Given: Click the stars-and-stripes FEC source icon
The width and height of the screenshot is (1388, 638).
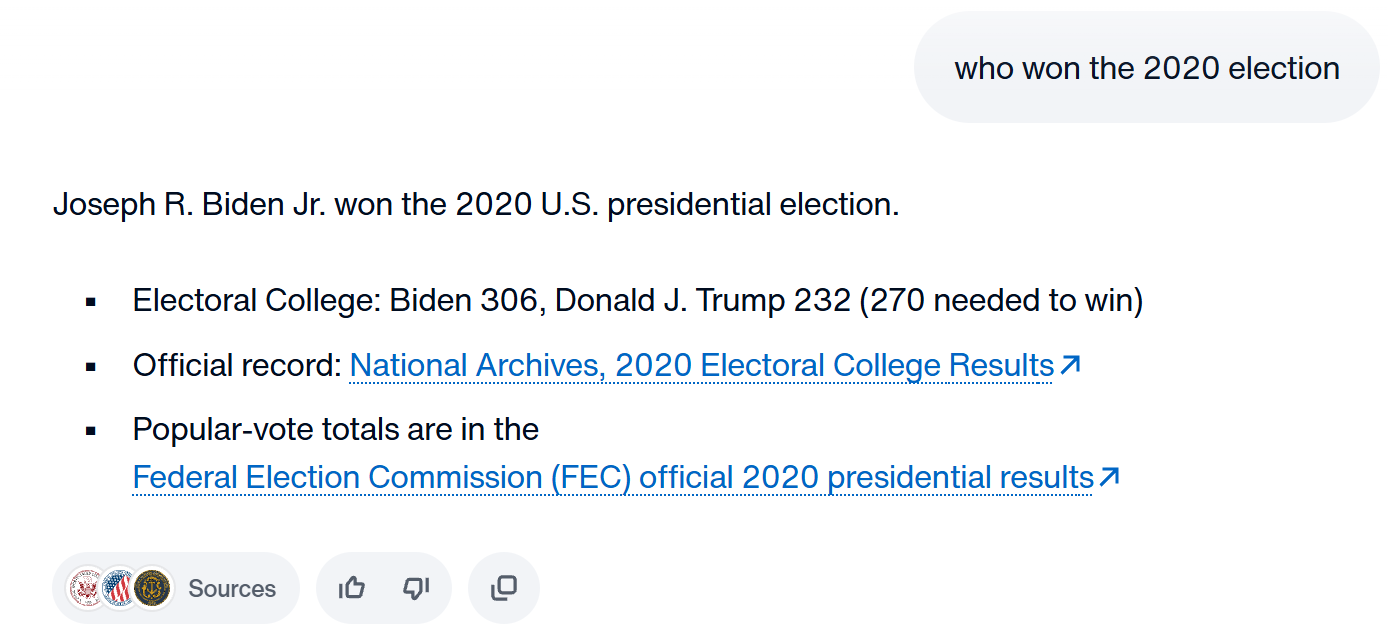Looking at the screenshot, I should pos(120,588).
